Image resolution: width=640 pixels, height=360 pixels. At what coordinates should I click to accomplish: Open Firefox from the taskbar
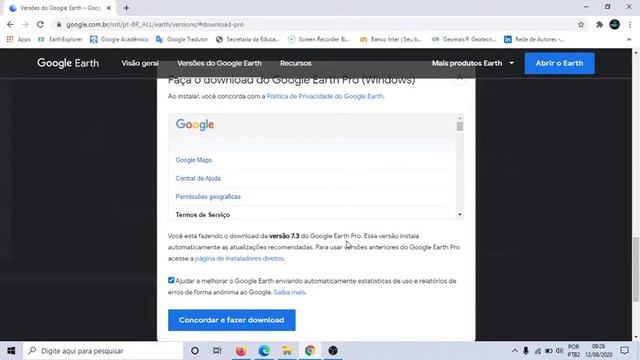coord(241,351)
